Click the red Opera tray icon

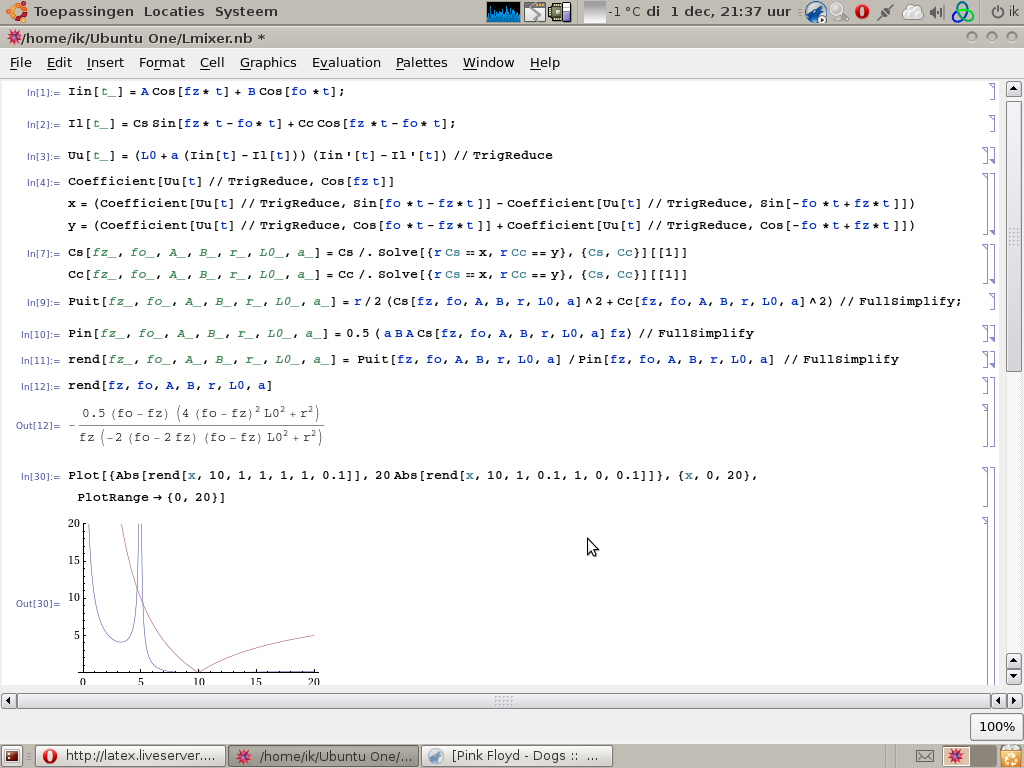pyautogui.click(x=861, y=12)
